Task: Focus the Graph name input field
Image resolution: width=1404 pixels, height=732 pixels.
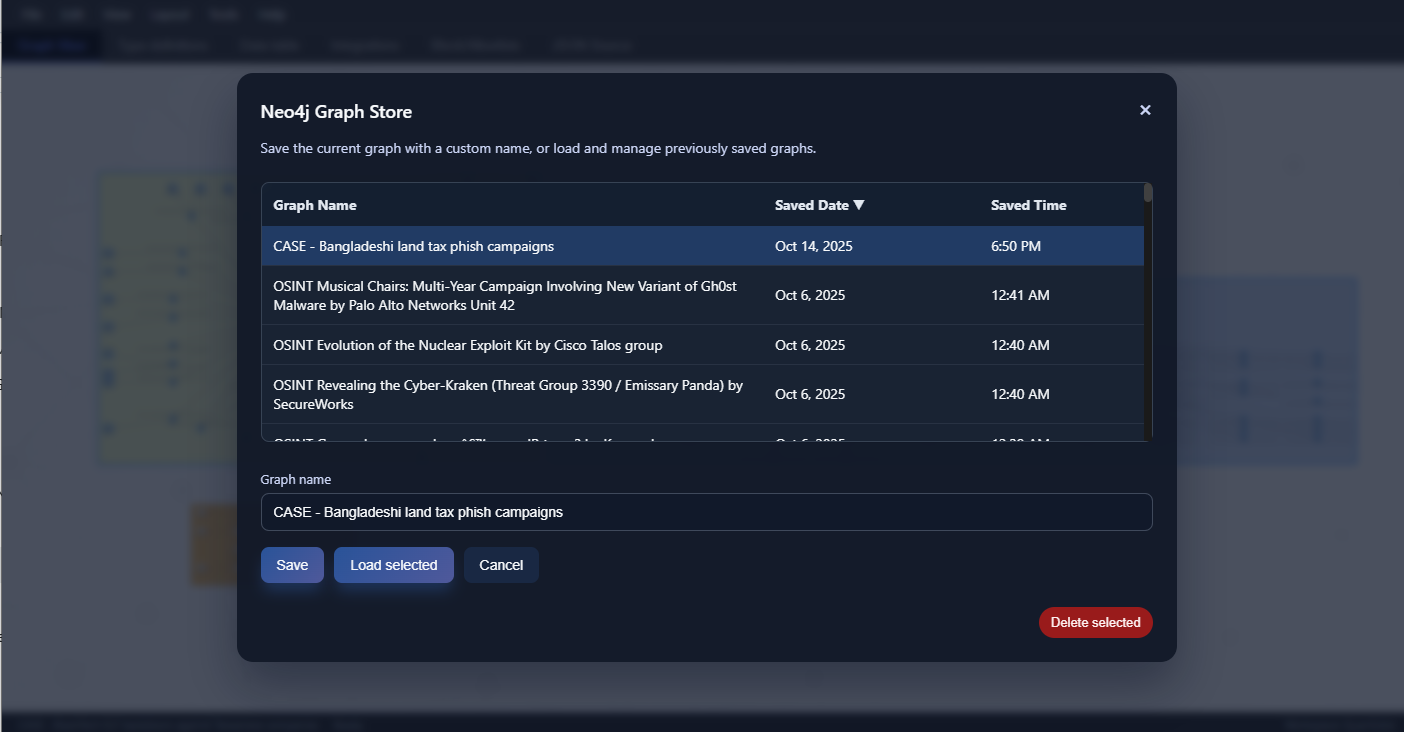Action: tap(706, 512)
